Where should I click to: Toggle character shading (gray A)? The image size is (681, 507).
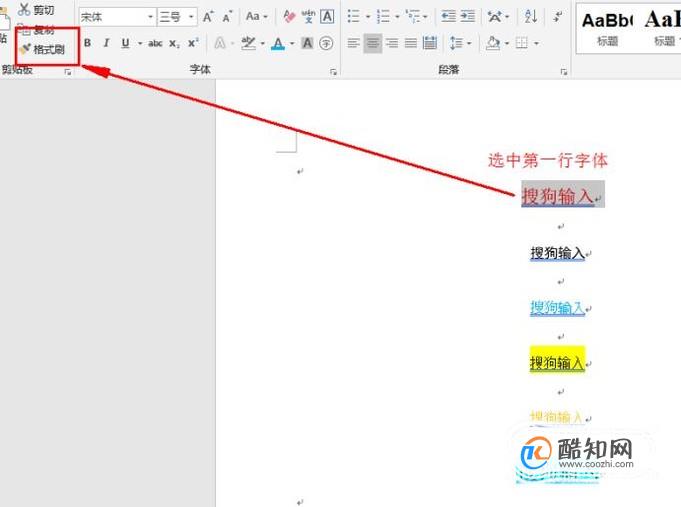point(307,43)
